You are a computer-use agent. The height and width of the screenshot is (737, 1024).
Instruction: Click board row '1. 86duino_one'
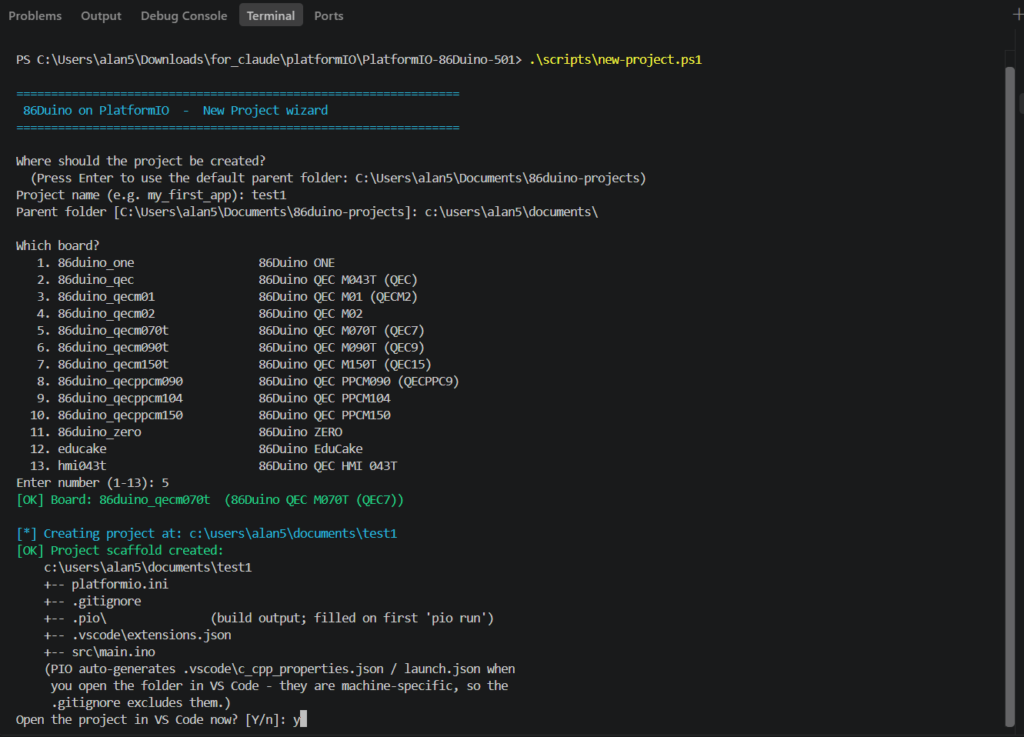coord(185,263)
